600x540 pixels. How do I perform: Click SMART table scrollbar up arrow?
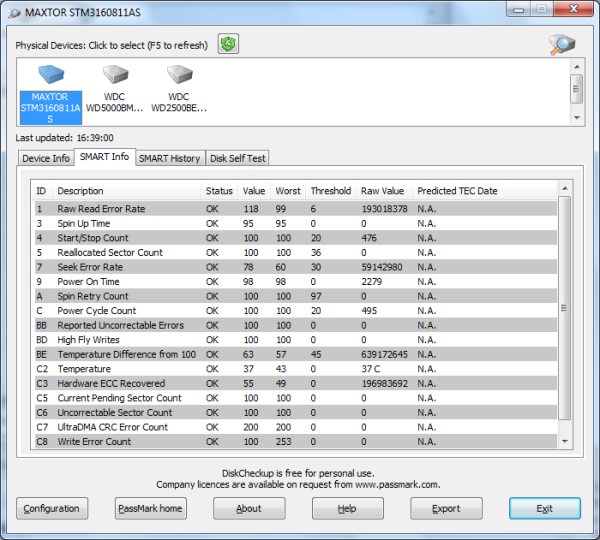point(564,188)
